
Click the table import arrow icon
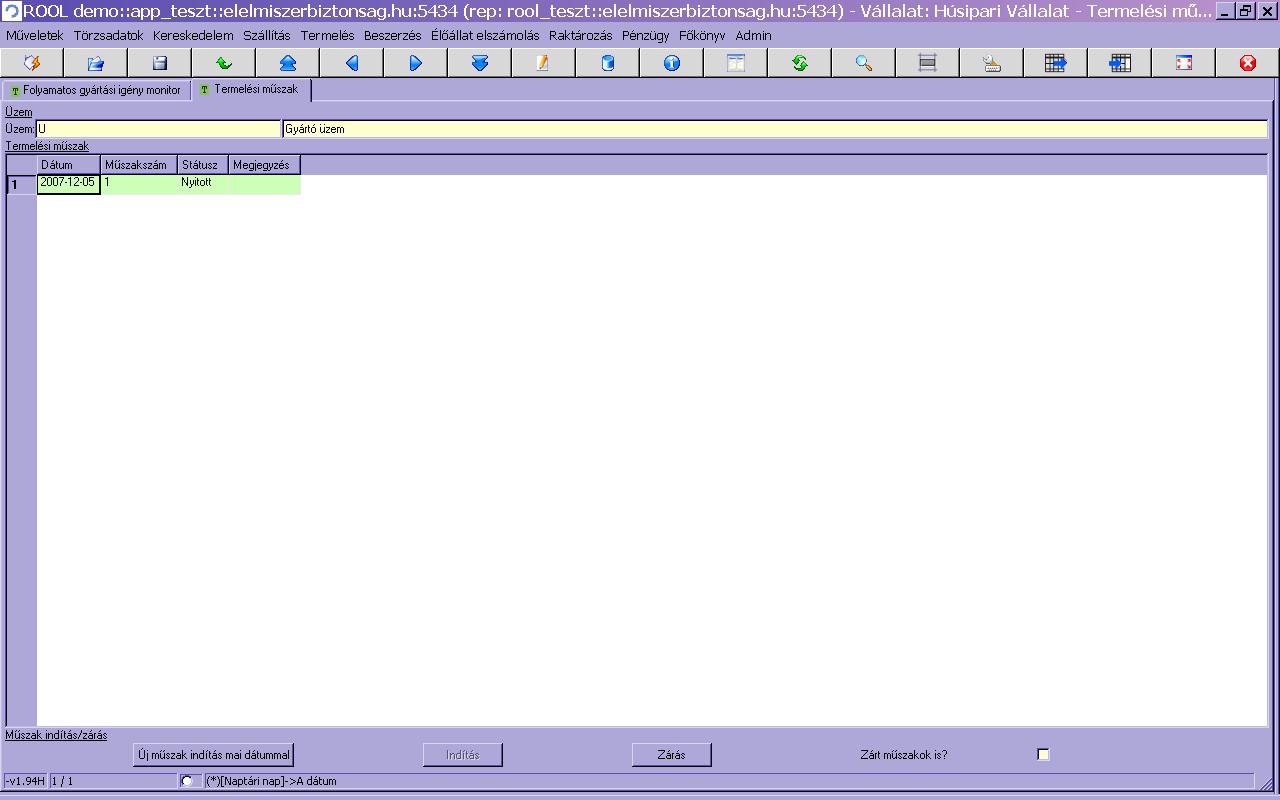[x=1119, y=63]
